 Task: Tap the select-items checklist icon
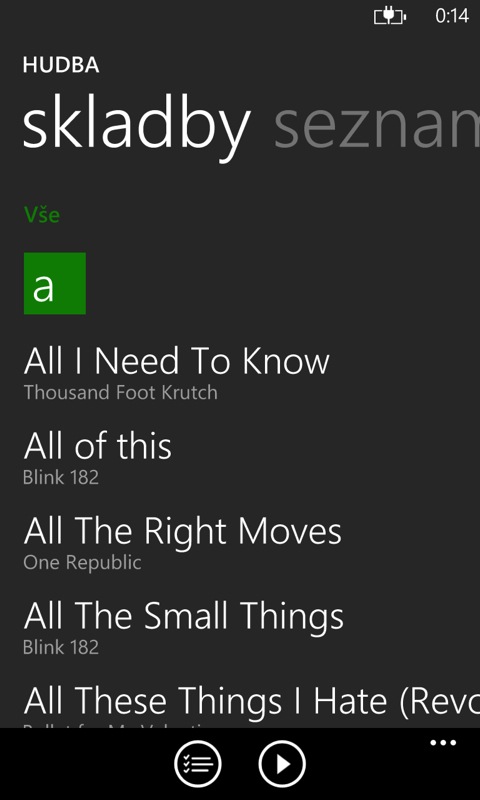click(197, 764)
